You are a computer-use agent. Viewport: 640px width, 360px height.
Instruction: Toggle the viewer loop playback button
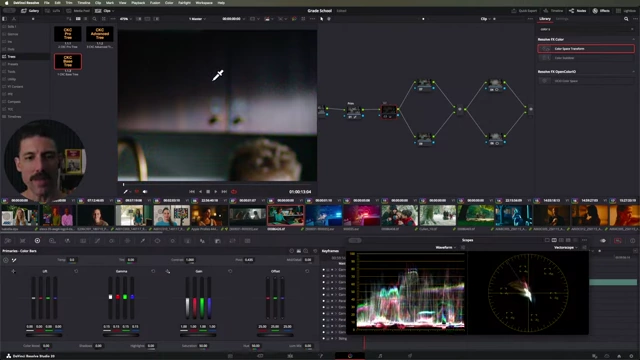coord(234,192)
